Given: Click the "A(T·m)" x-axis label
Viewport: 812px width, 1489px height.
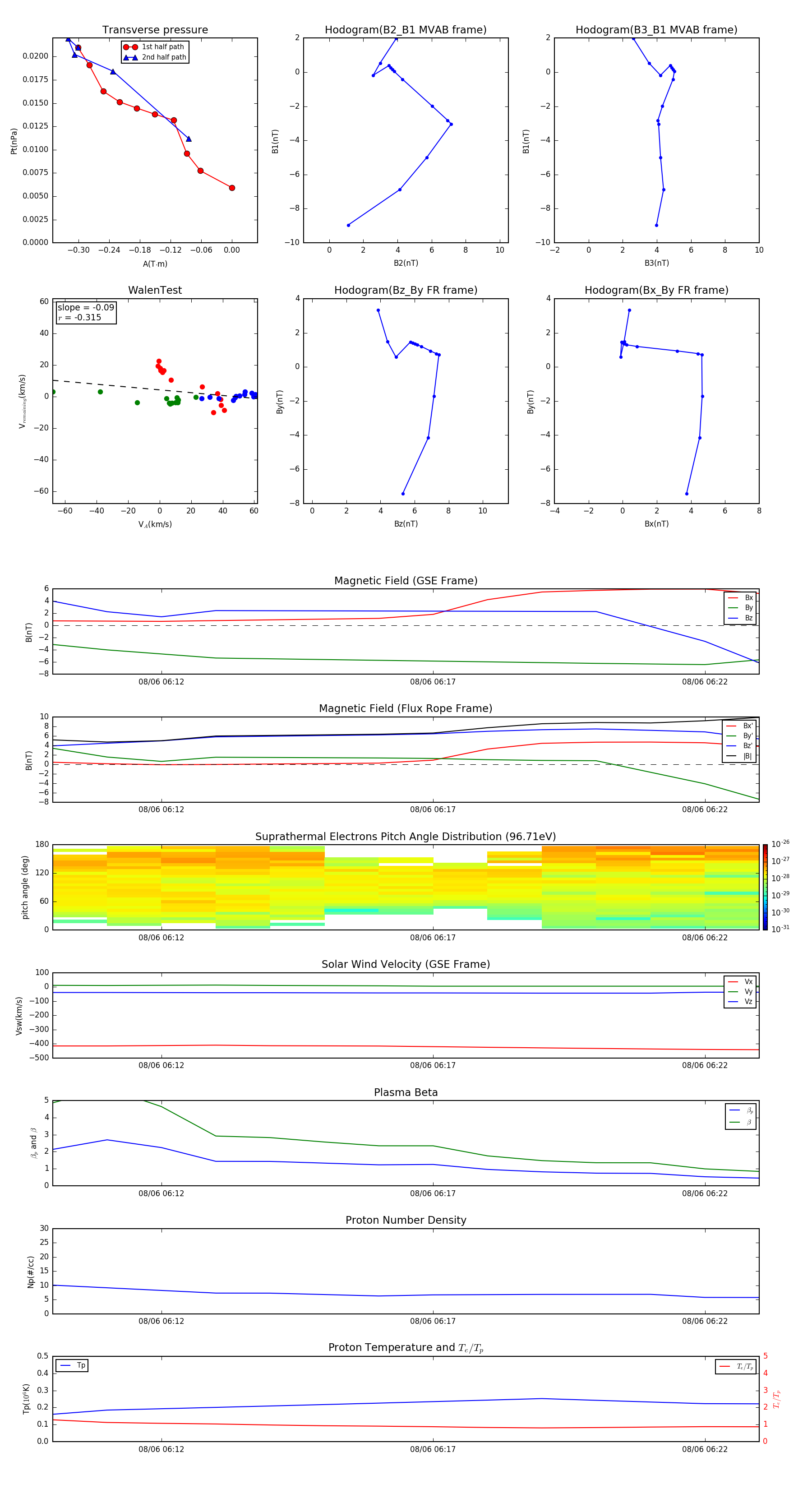Looking at the screenshot, I should coord(155,264).
